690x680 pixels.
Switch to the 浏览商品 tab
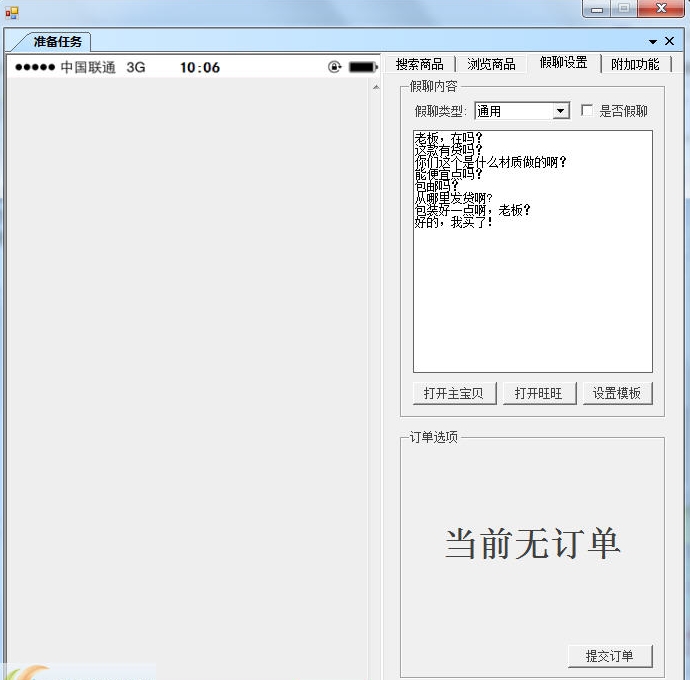tap(491, 64)
